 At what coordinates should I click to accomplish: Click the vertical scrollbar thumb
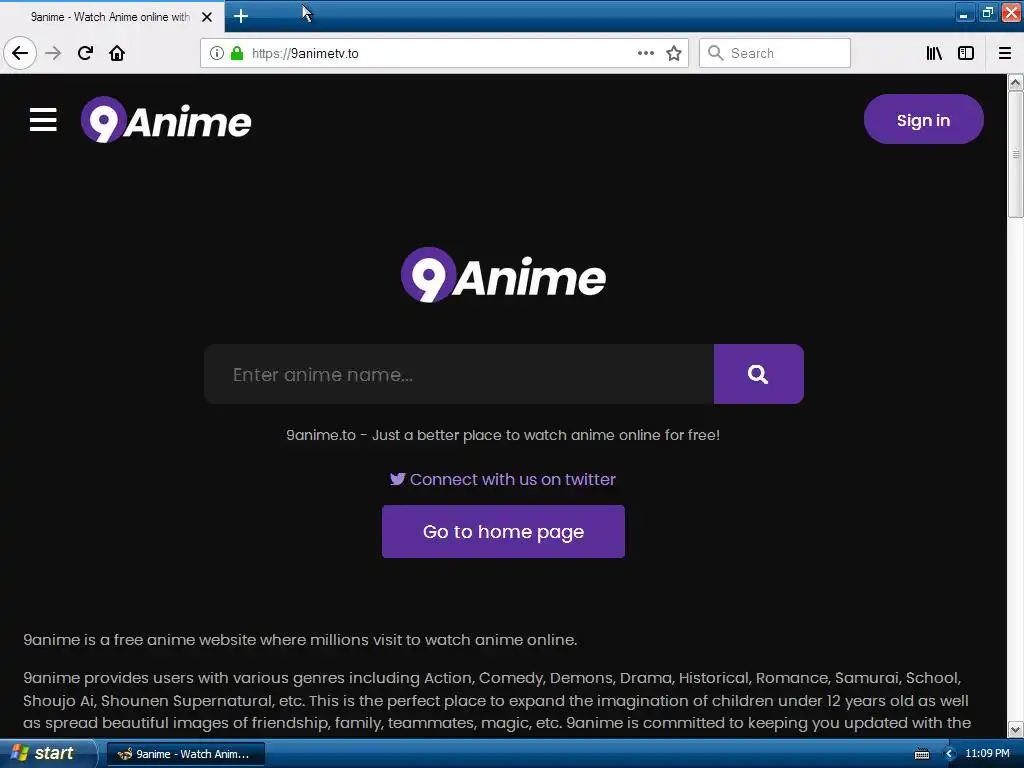1015,154
